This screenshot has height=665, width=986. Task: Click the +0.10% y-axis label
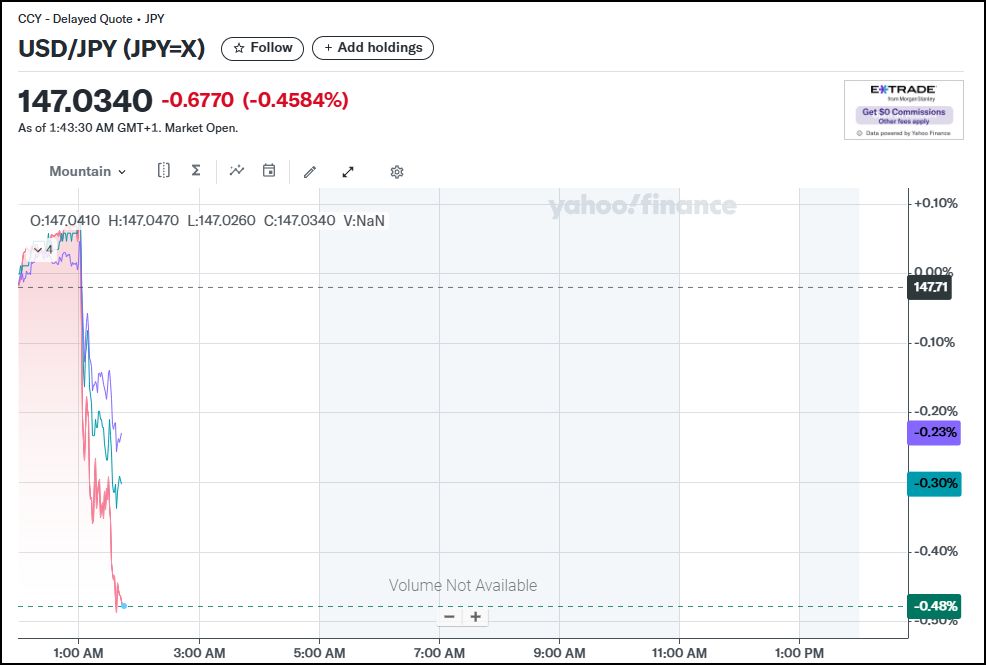pyautogui.click(x=936, y=203)
